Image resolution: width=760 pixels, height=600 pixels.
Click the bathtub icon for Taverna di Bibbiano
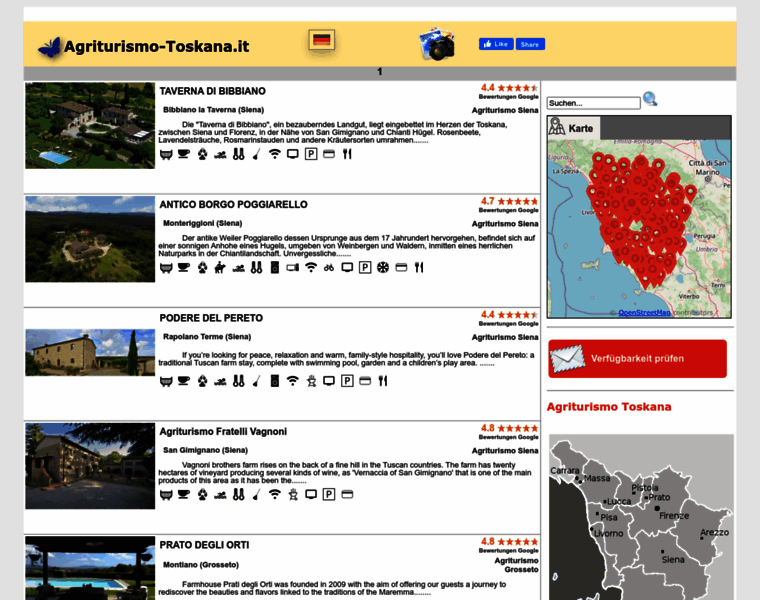tap(166, 154)
